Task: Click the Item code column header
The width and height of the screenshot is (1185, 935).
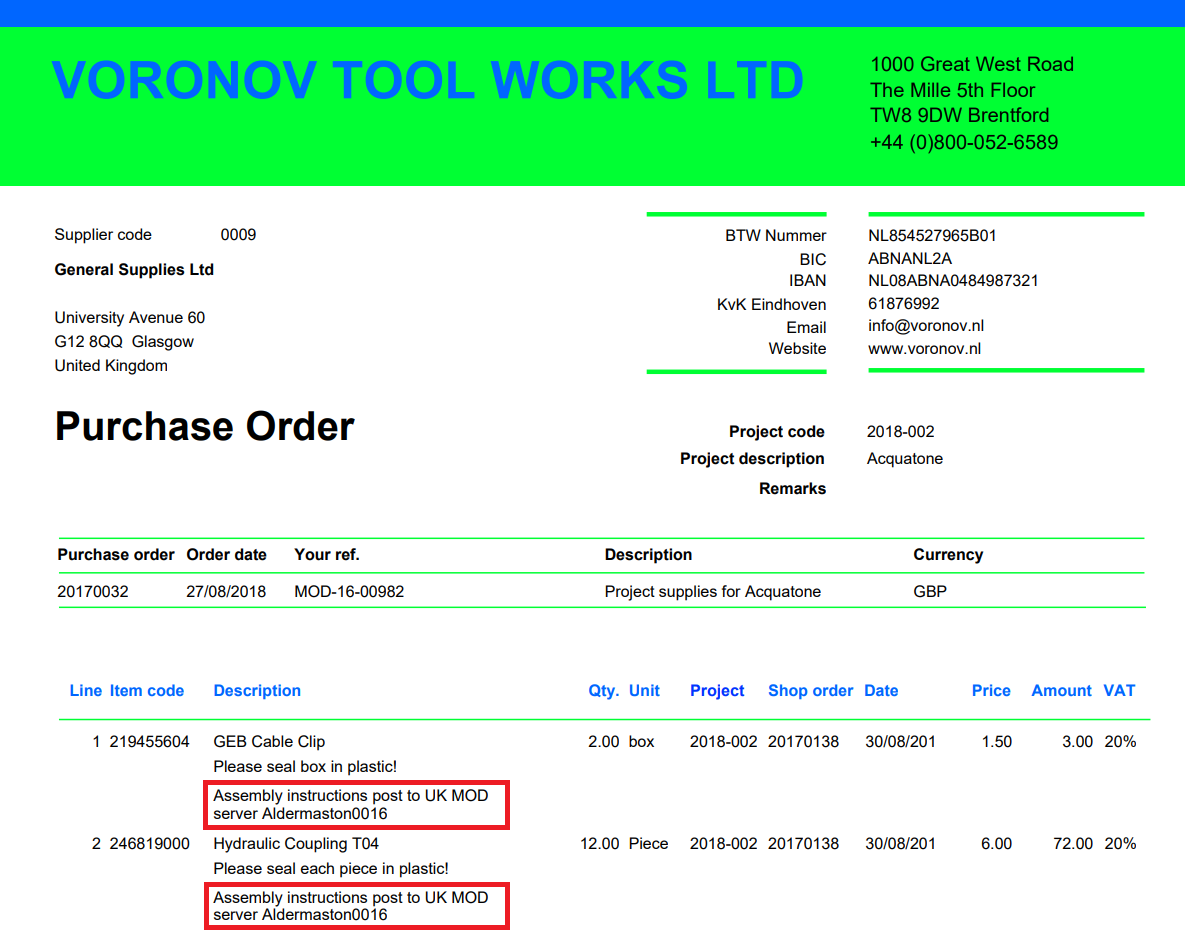Action: [x=147, y=691]
